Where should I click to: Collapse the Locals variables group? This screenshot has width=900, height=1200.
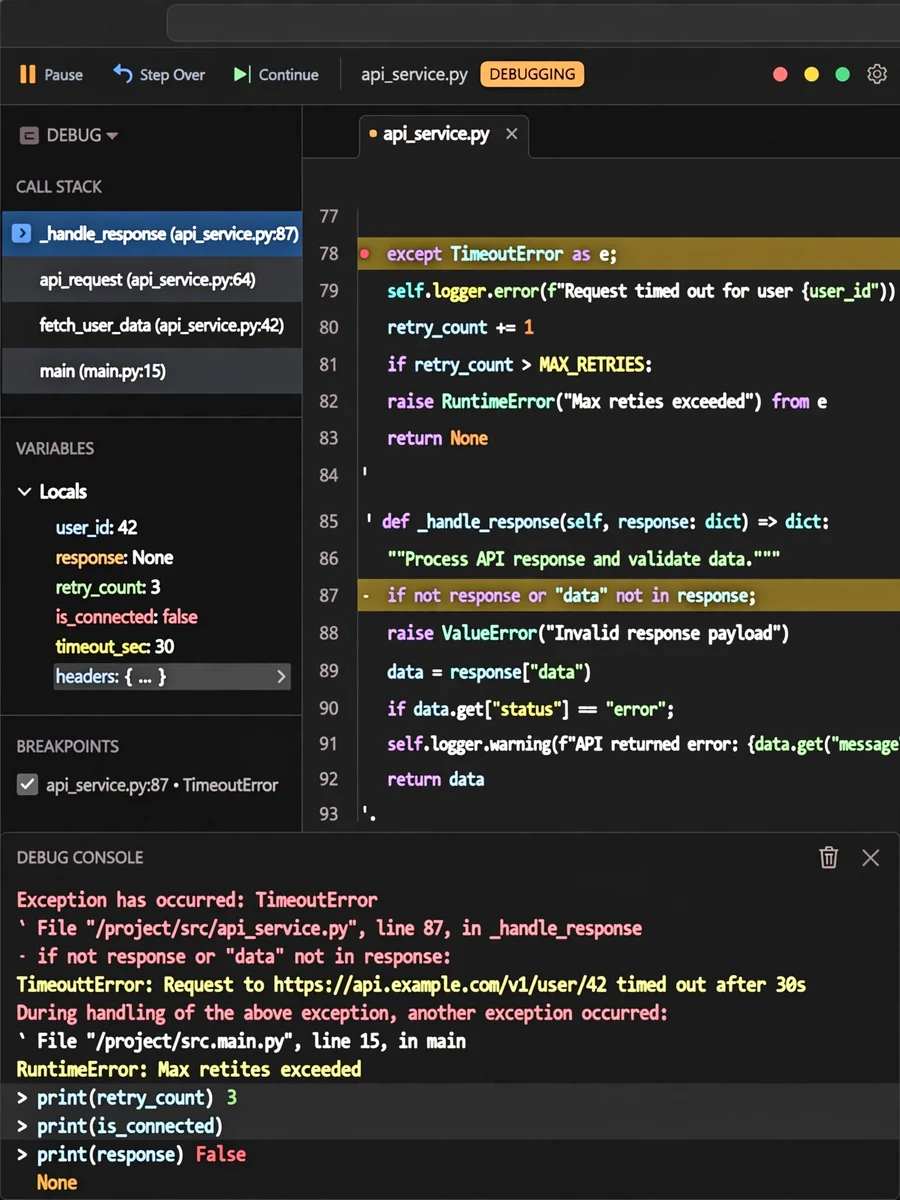pyautogui.click(x=25, y=491)
